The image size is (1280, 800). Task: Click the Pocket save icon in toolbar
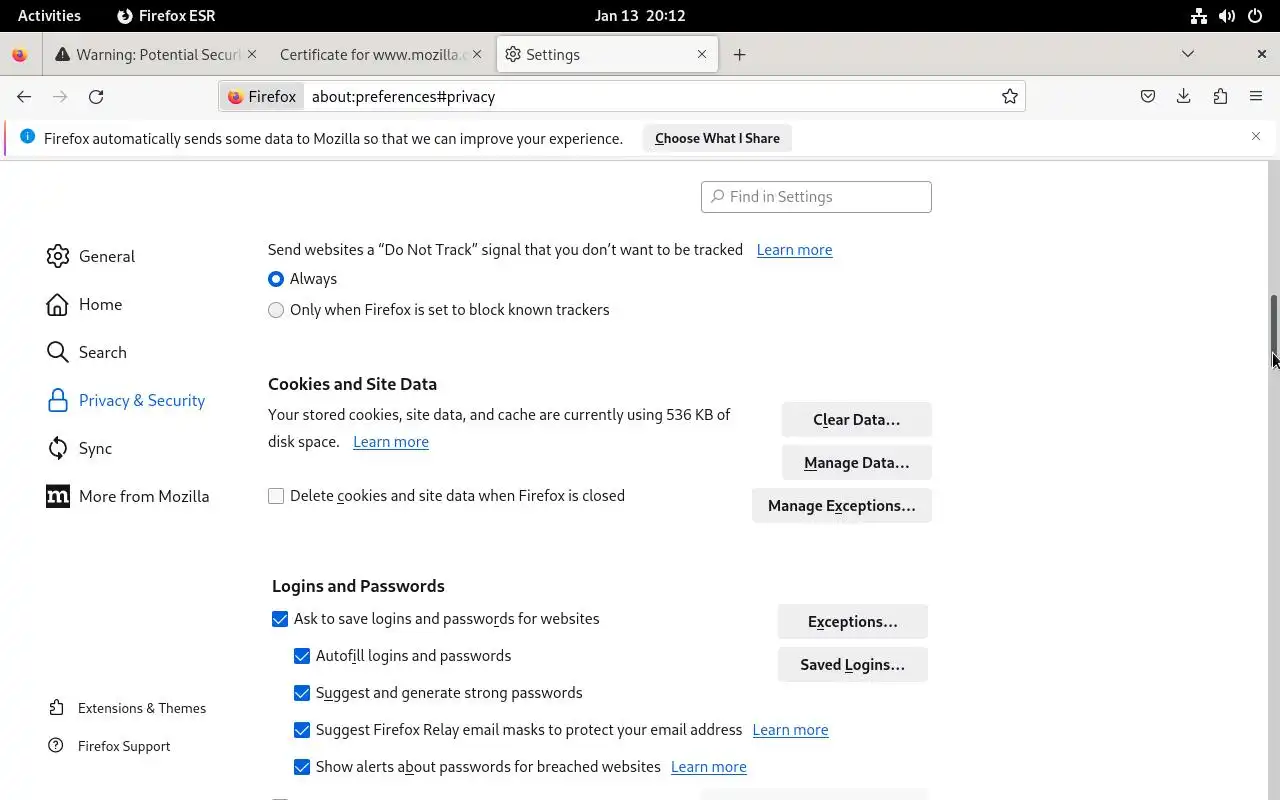pos(1148,96)
